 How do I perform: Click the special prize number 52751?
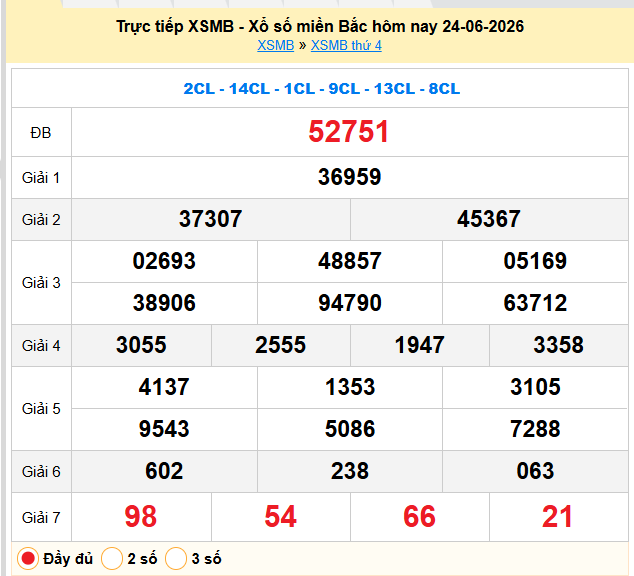point(349,132)
